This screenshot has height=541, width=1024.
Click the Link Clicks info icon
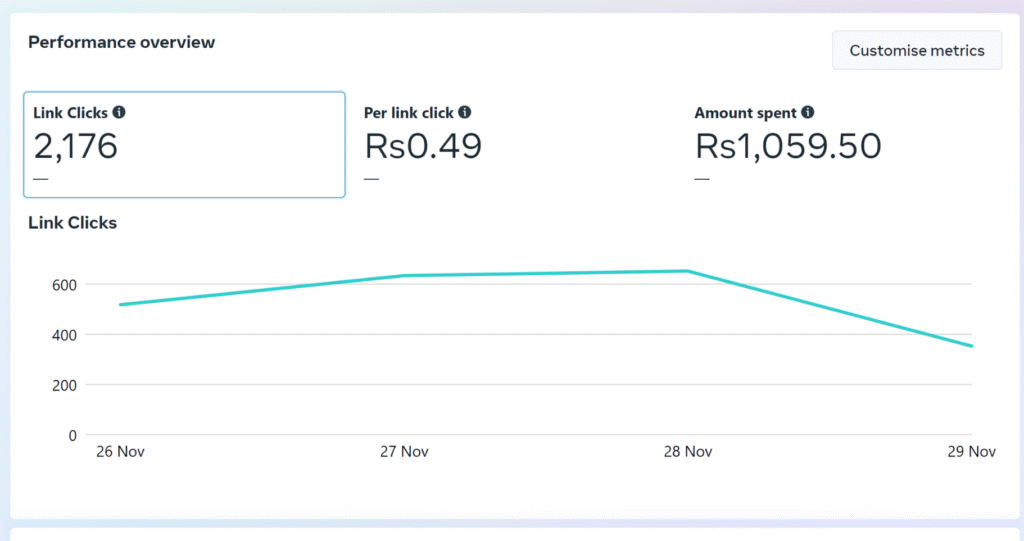coord(119,113)
